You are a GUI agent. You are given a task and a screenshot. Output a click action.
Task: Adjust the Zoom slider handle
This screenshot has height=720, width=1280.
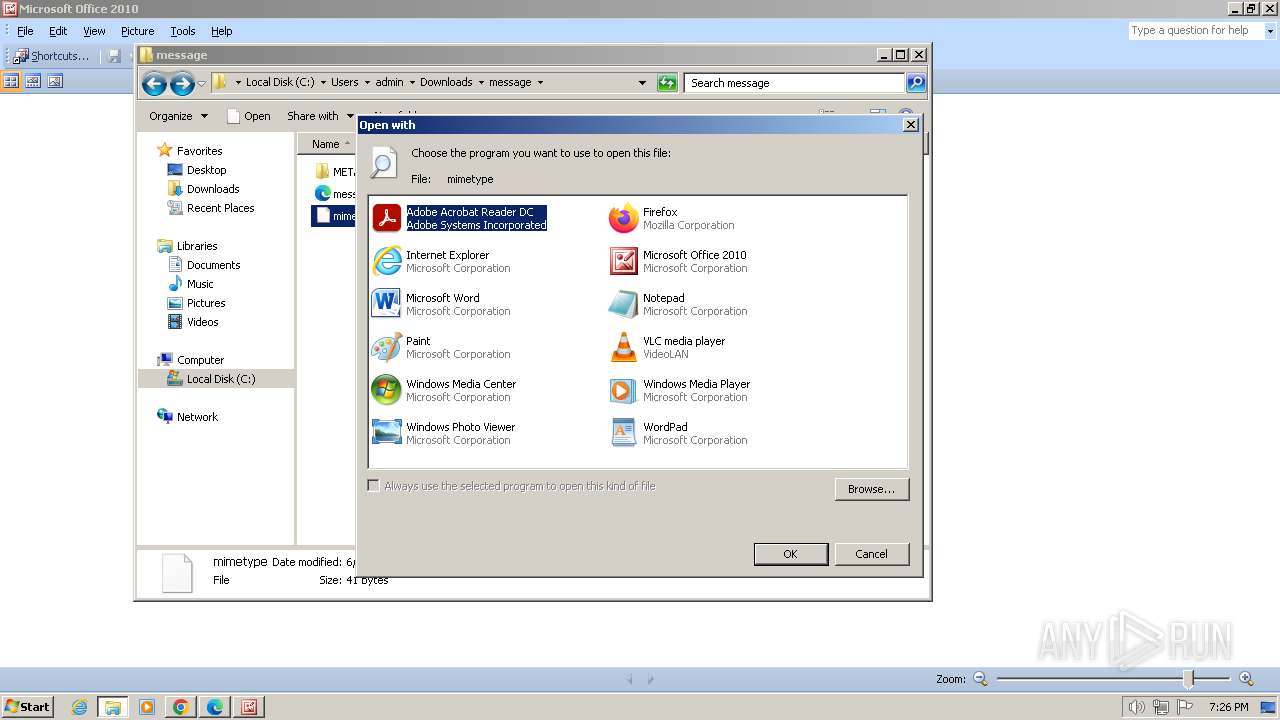1188,679
